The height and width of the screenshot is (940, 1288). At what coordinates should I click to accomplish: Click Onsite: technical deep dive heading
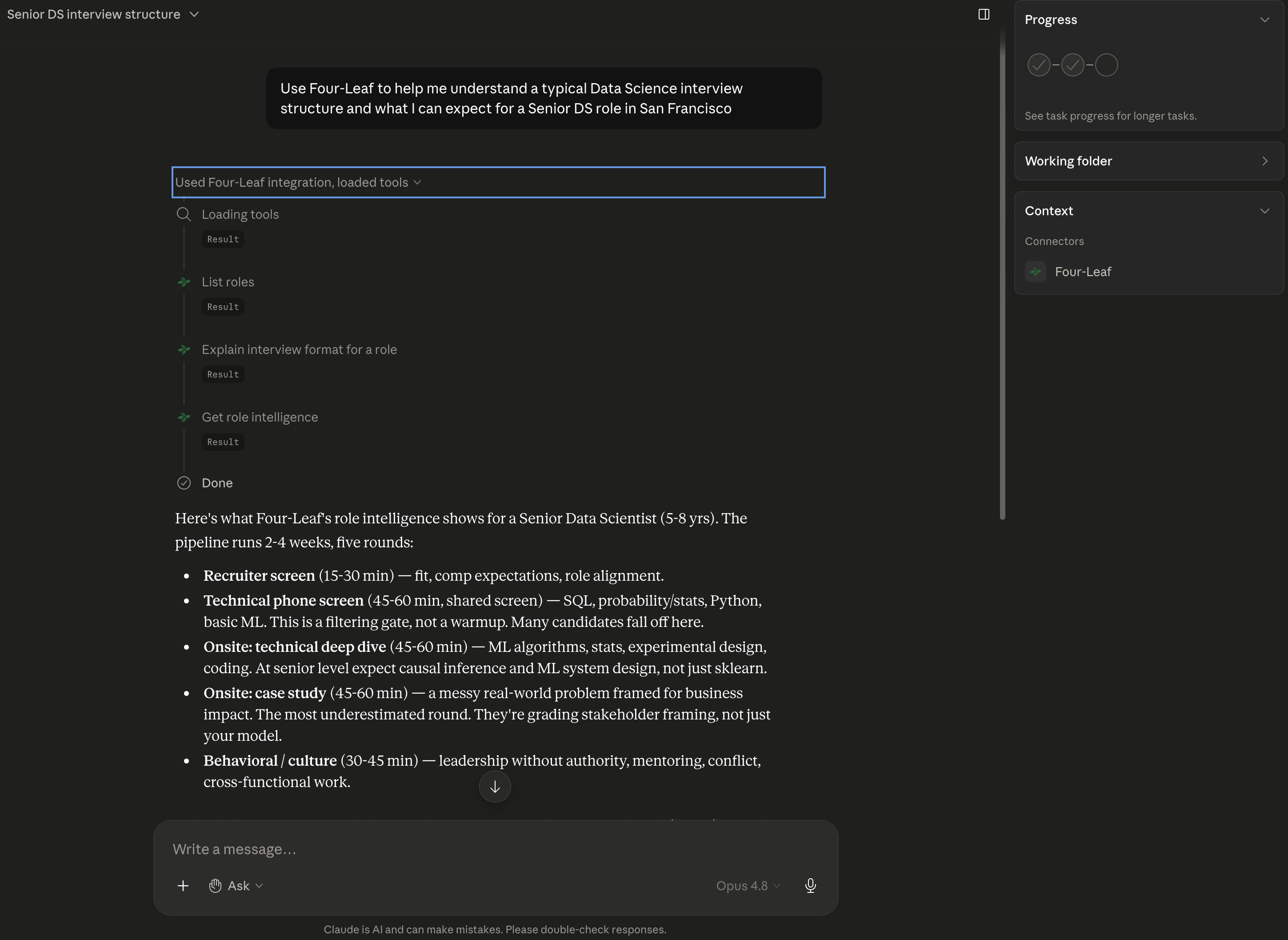tap(295, 647)
